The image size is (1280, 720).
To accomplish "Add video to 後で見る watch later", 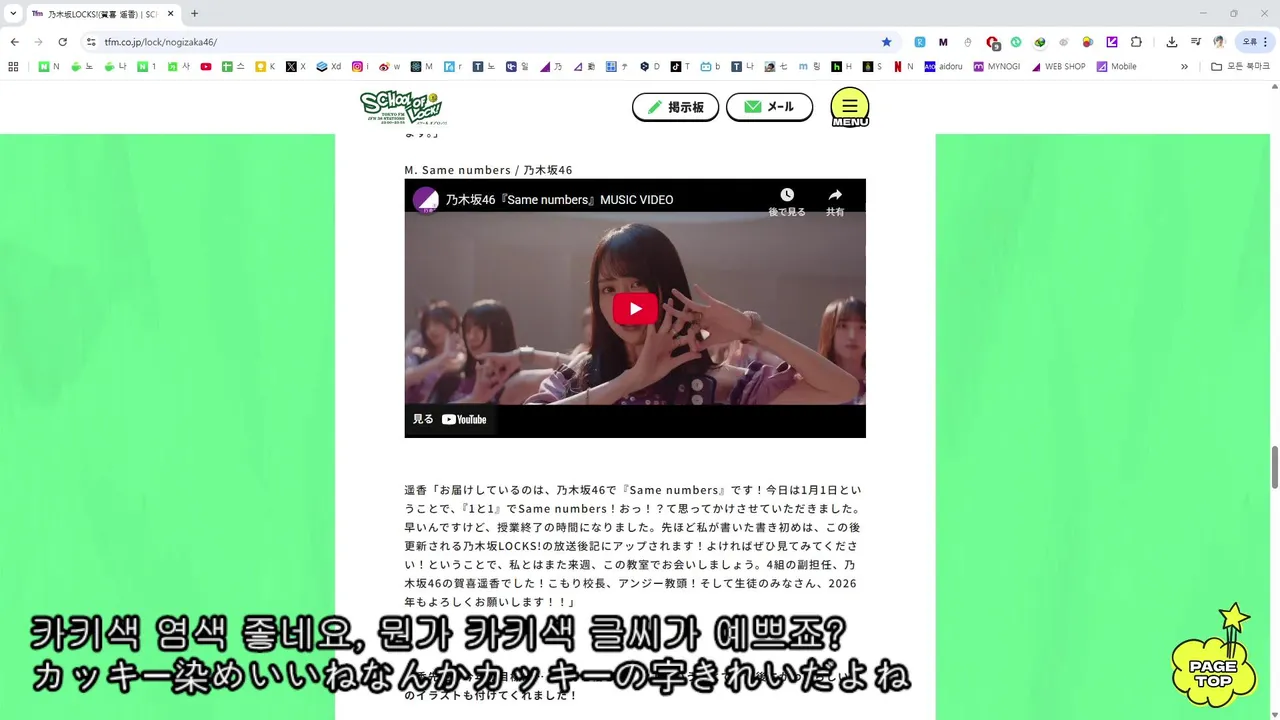I will pyautogui.click(x=786, y=202).
